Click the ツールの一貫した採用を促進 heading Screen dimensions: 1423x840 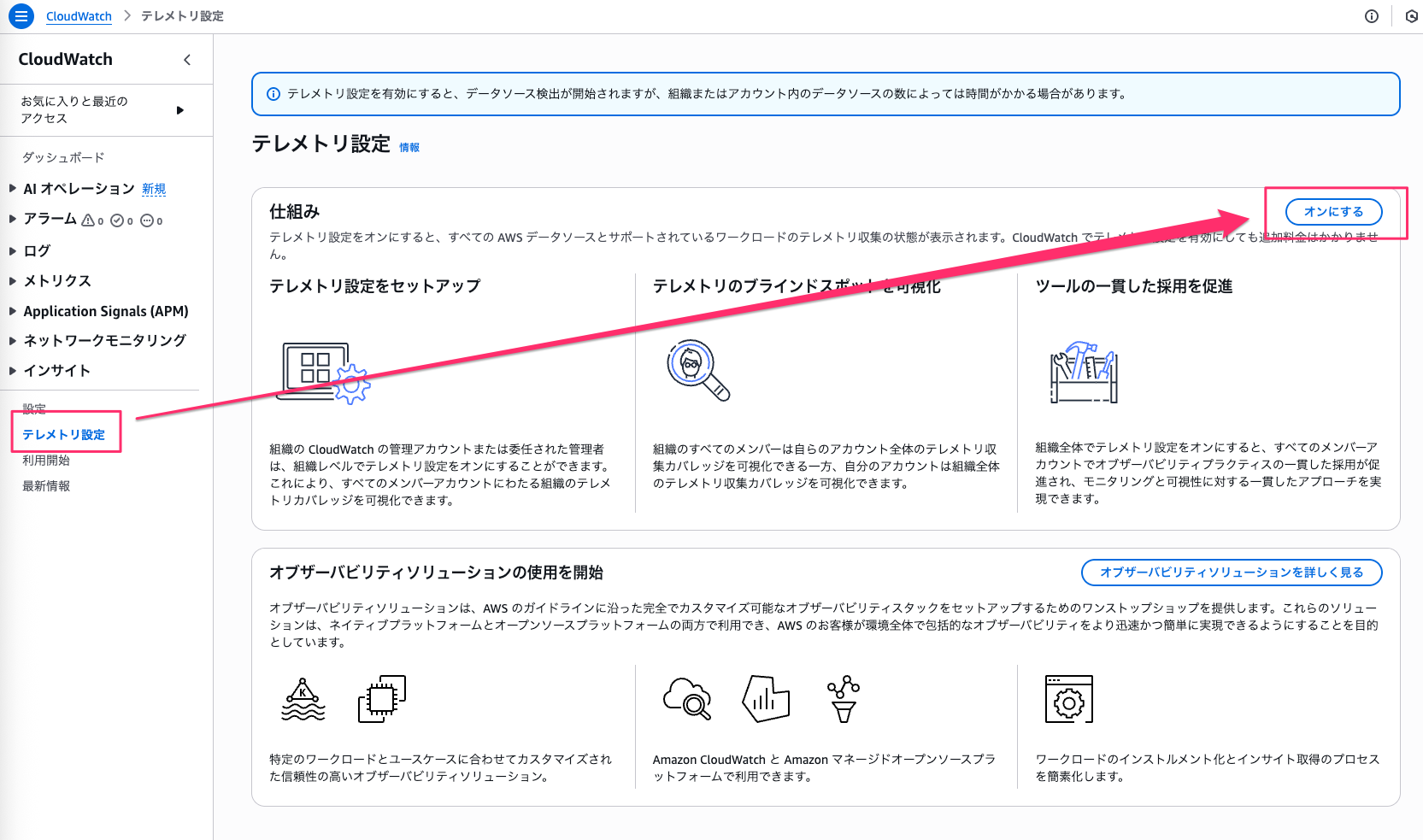[1134, 286]
